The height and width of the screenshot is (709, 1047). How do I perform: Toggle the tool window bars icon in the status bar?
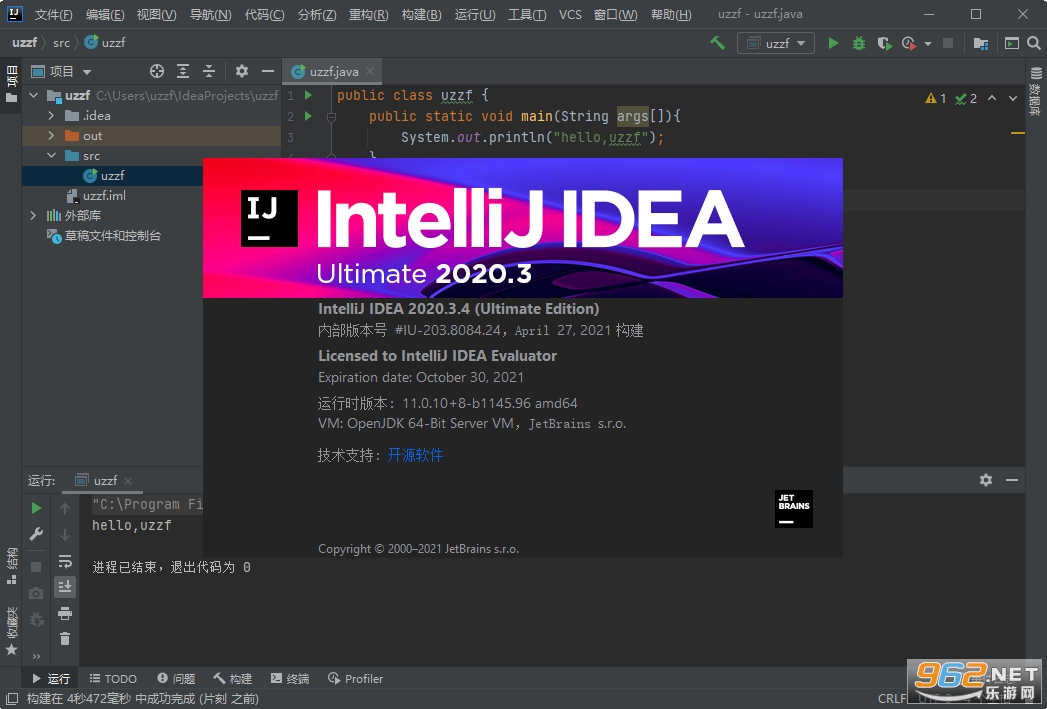pos(11,699)
